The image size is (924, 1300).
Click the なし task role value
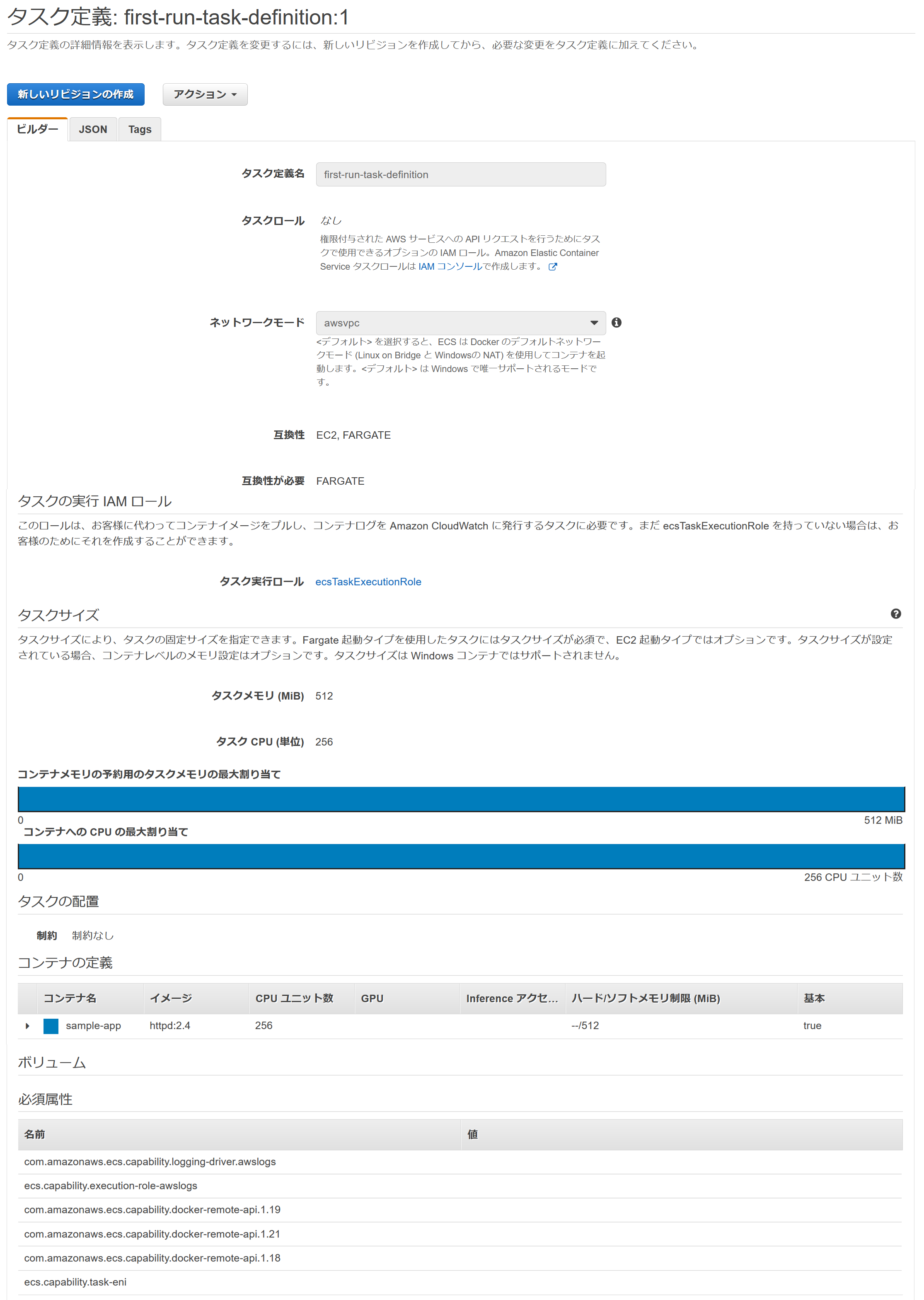331,220
